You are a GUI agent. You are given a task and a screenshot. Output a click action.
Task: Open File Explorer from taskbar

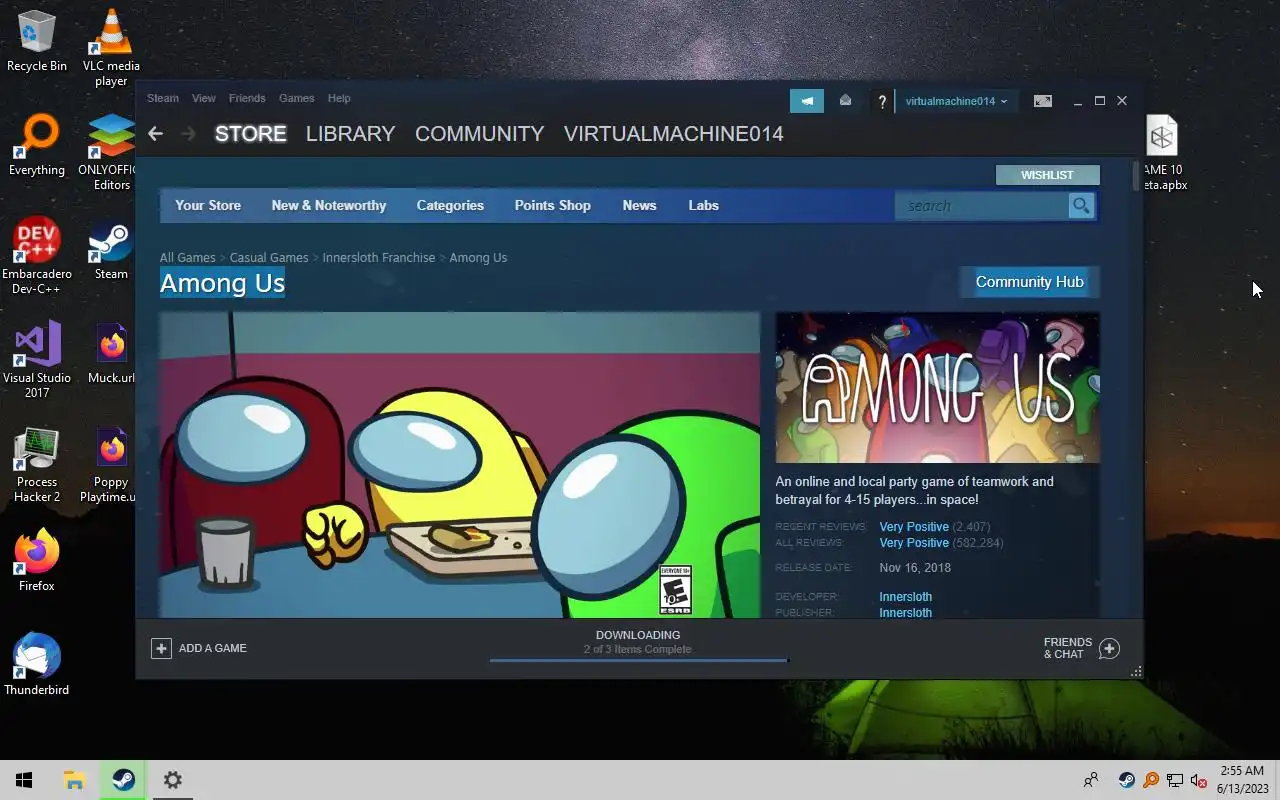coord(74,780)
